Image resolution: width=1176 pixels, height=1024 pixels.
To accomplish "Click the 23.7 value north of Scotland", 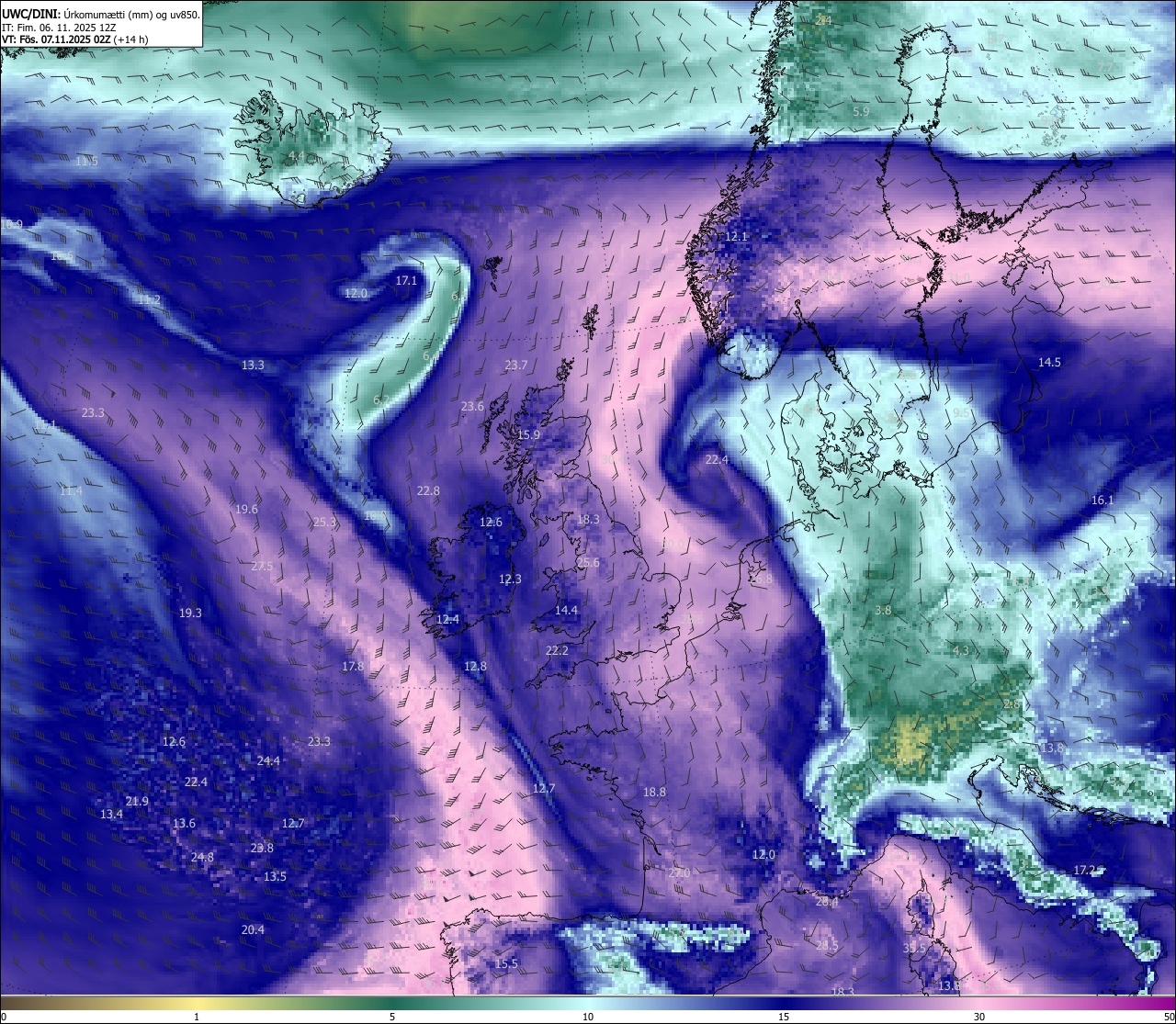I will point(516,365).
